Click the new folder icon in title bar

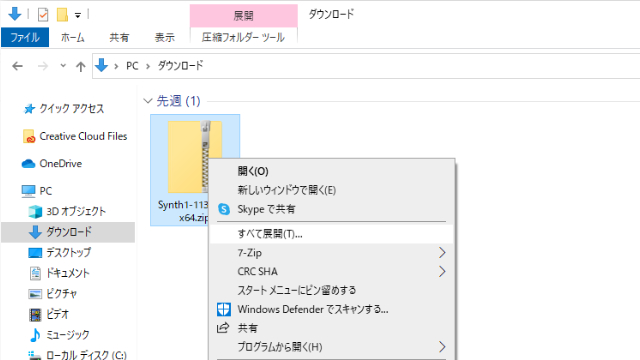[62, 15]
